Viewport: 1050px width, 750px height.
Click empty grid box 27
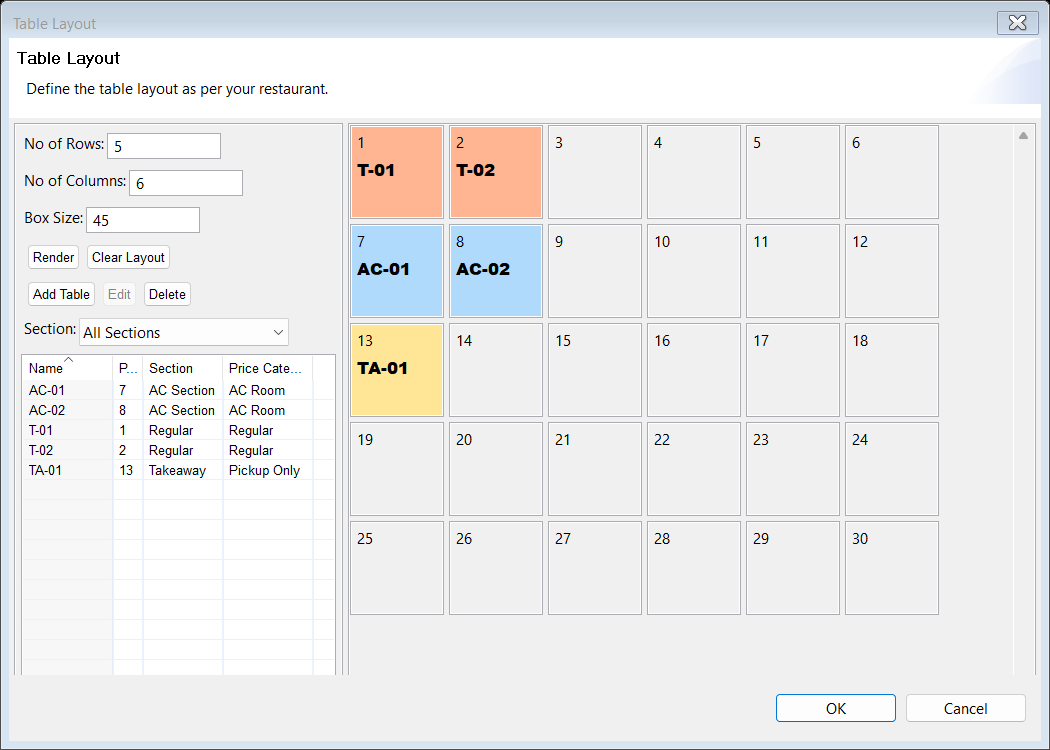(x=595, y=569)
